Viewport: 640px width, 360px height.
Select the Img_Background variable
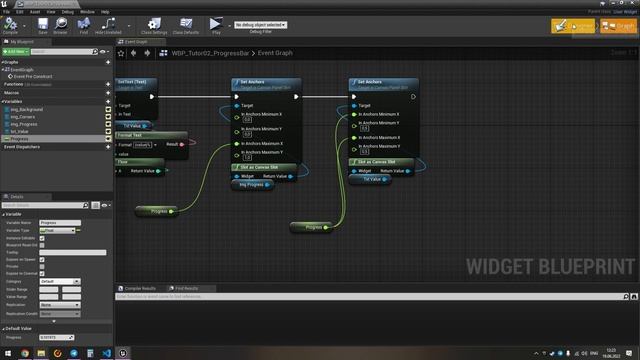pyautogui.click(x=27, y=109)
